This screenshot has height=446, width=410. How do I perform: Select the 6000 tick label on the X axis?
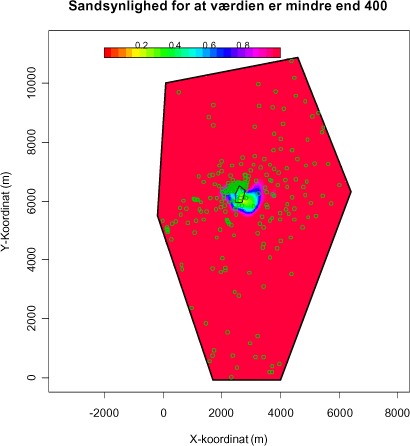tap(340, 413)
